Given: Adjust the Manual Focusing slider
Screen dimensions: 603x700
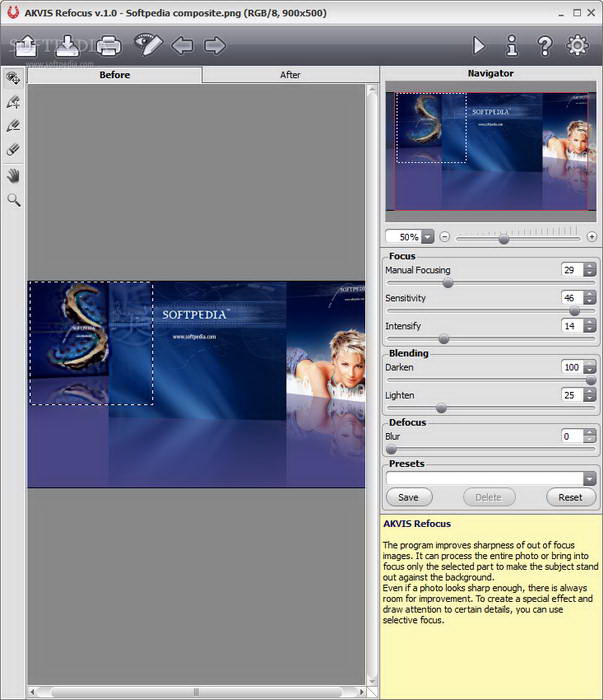Looking at the screenshot, I should point(448,283).
